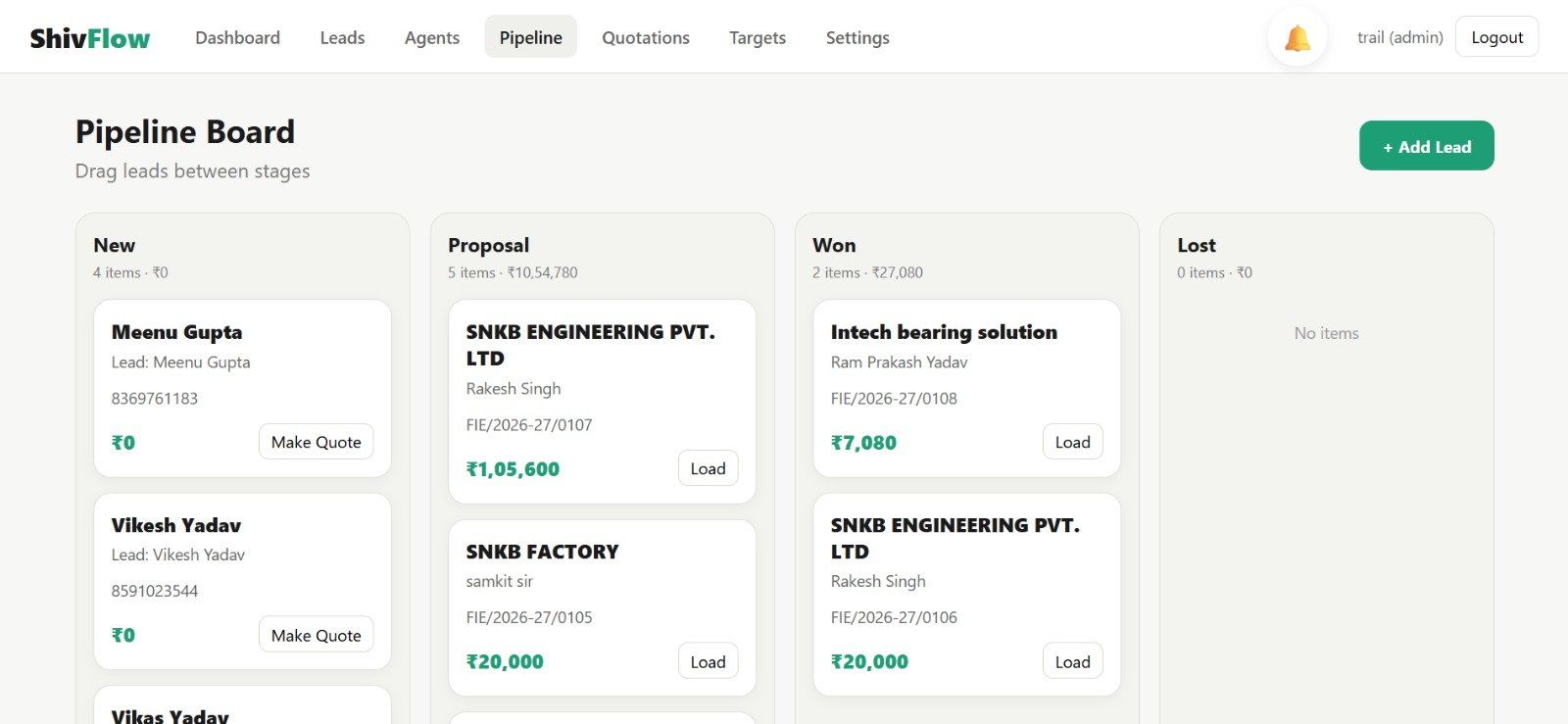Image resolution: width=1568 pixels, height=724 pixels.
Task: Make Quote for Meenu Gupta
Action: [x=316, y=442]
